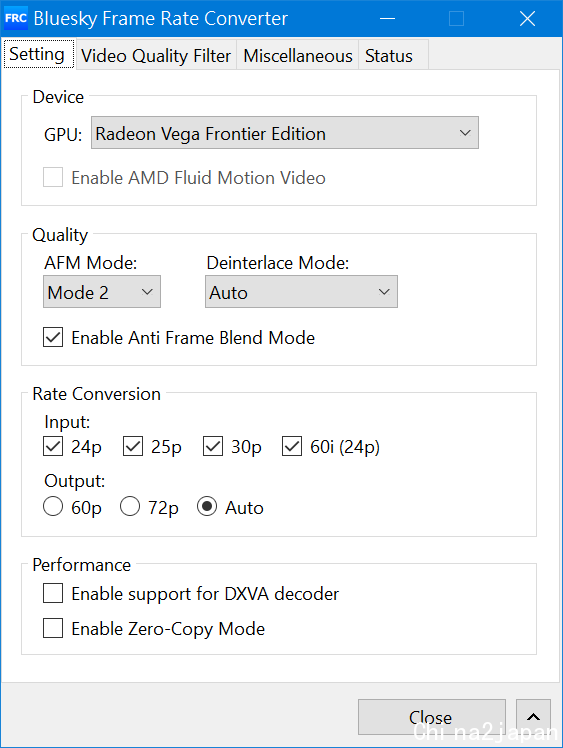Image resolution: width=563 pixels, height=748 pixels.
Task: Enable support for DXVA decoder
Action: coord(53,593)
